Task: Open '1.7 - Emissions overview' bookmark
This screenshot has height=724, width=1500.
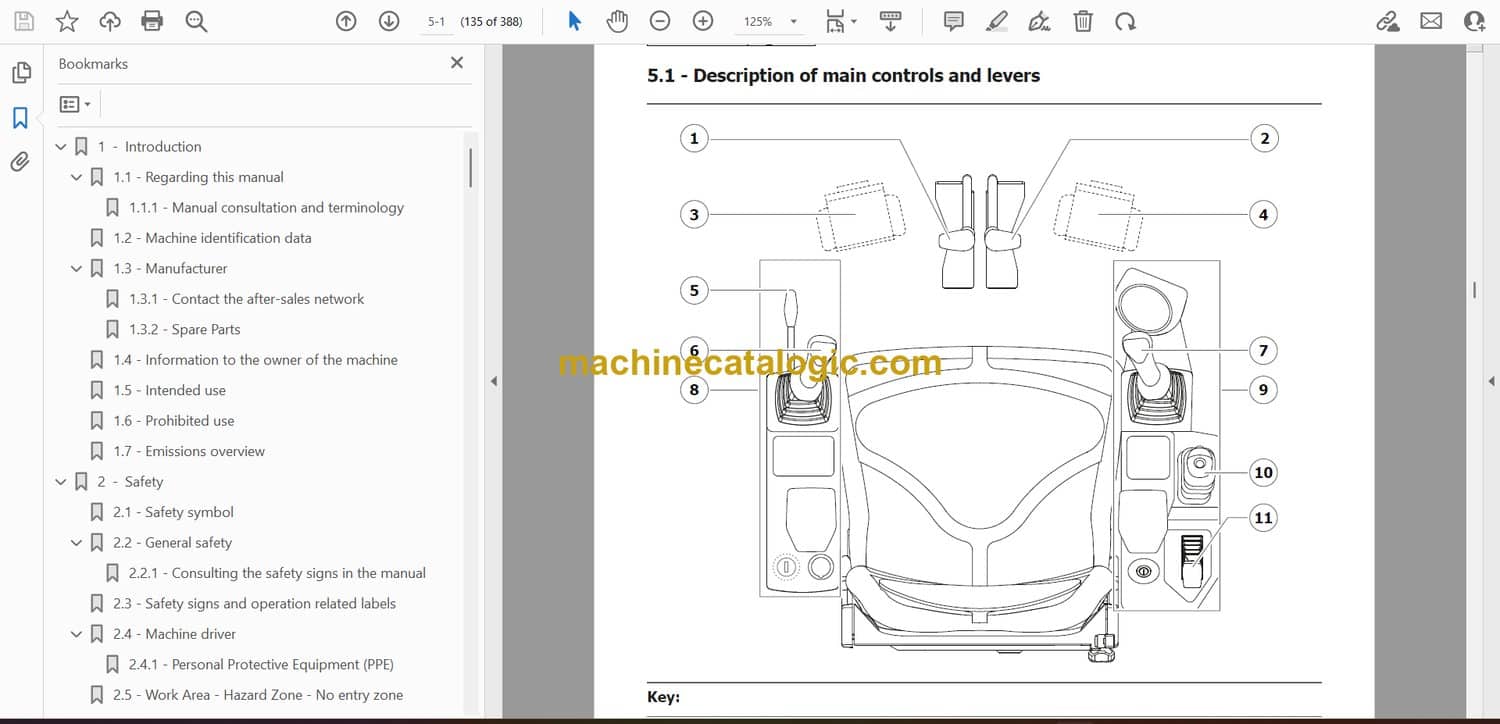Action: 189,452
